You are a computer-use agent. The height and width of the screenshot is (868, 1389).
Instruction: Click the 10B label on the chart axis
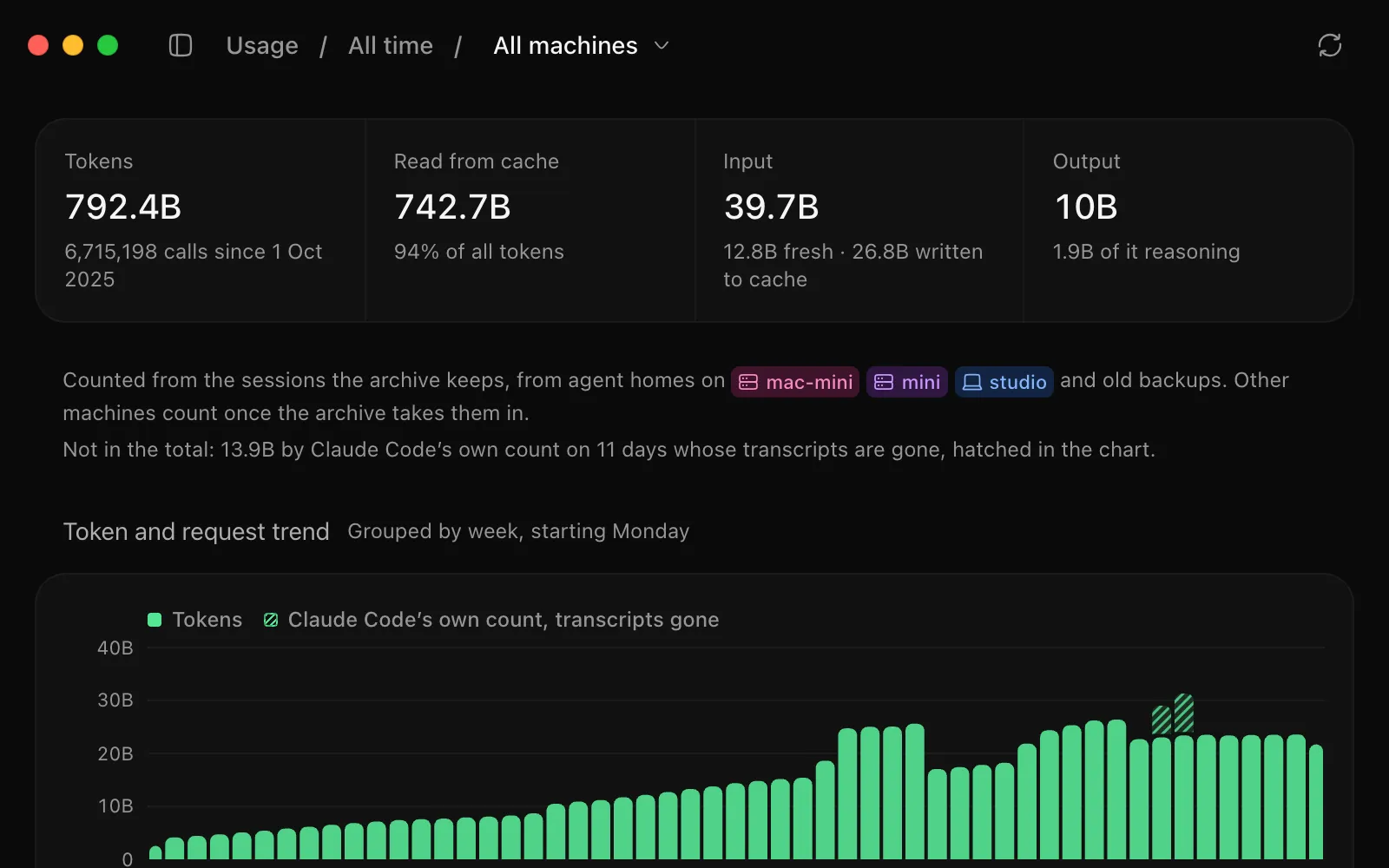pyautogui.click(x=115, y=806)
